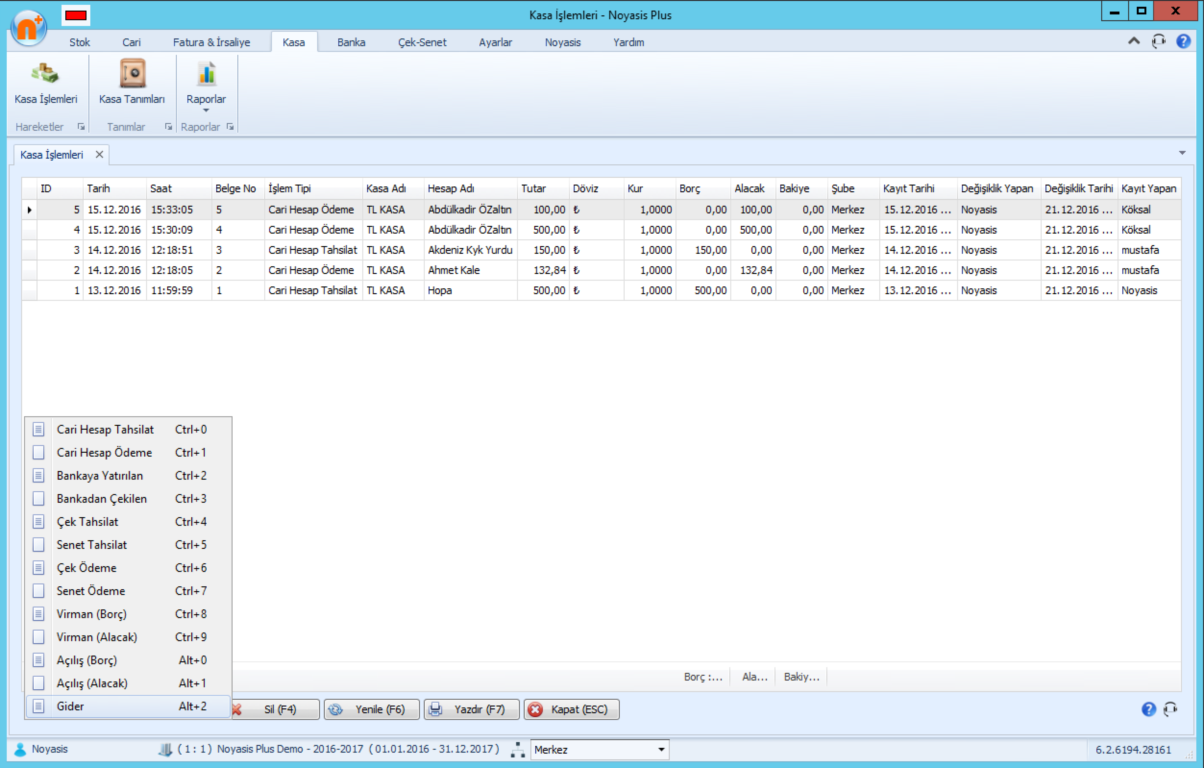Open the document tab list dropdown arrow
1204x768 pixels.
click(x=1182, y=153)
